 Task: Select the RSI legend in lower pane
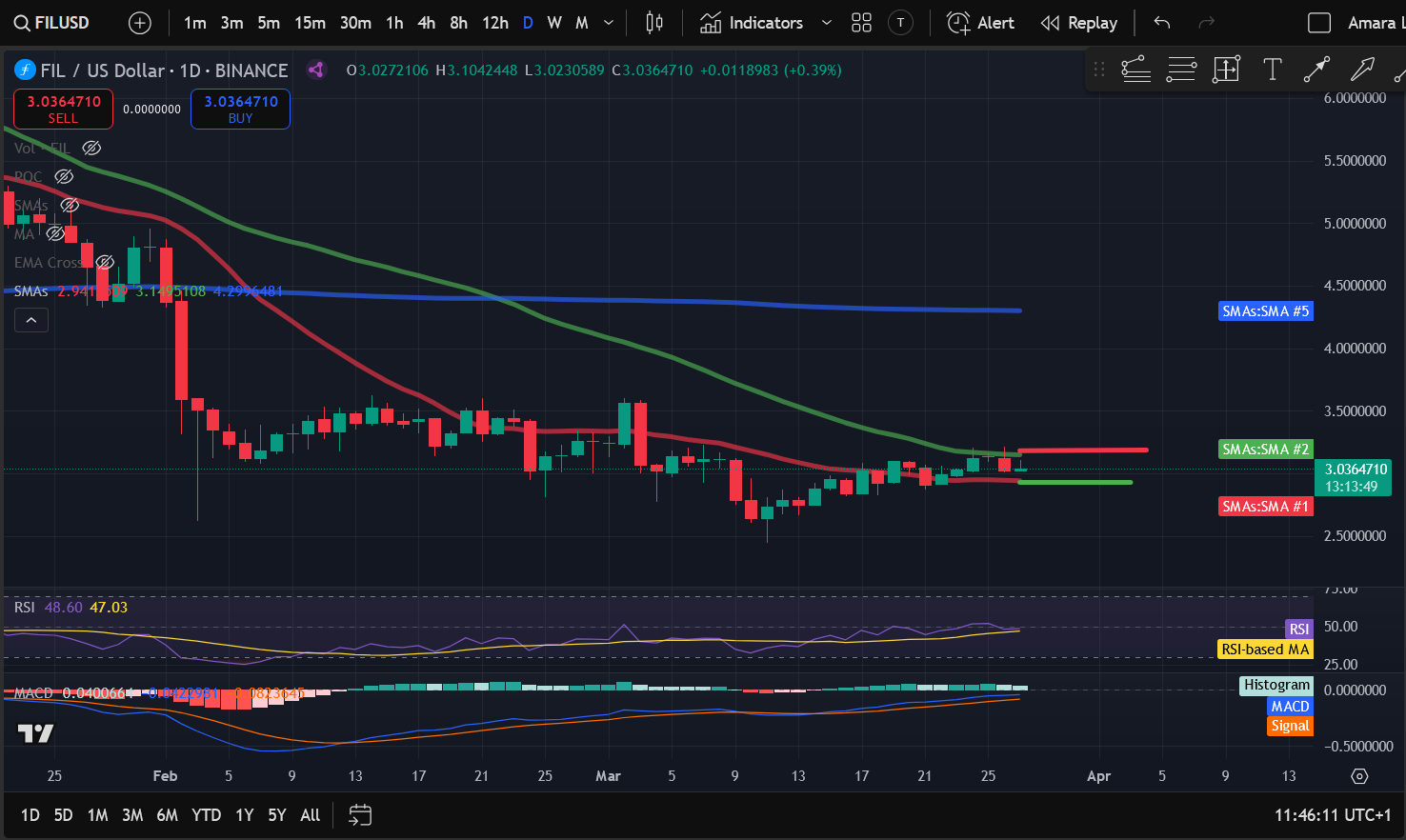pos(70,607)
